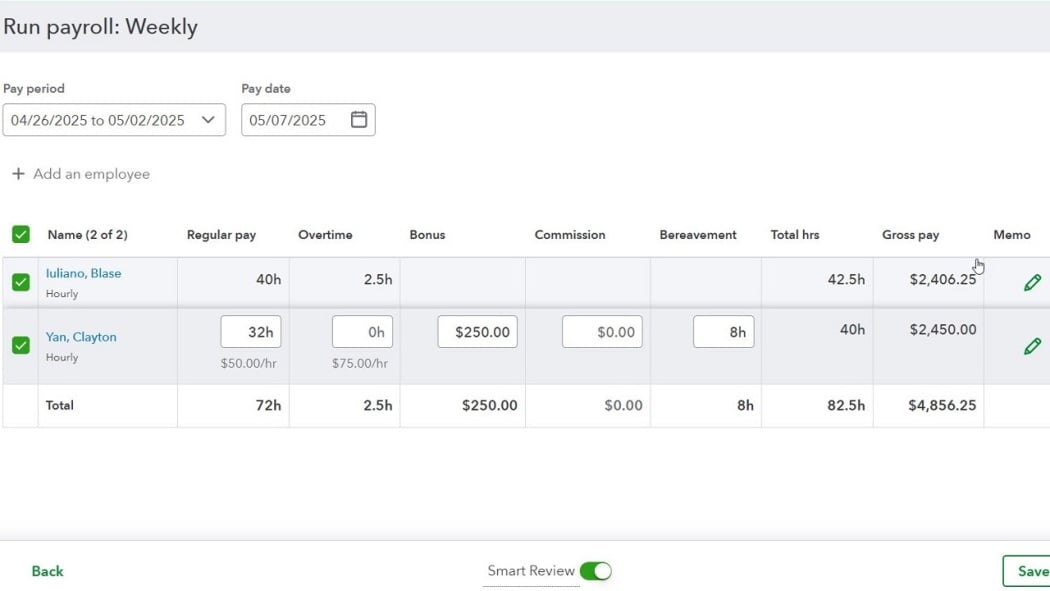Select Yan's regular pay hours field
Viewport: 1050px width, 591px height.
(250, 331)
